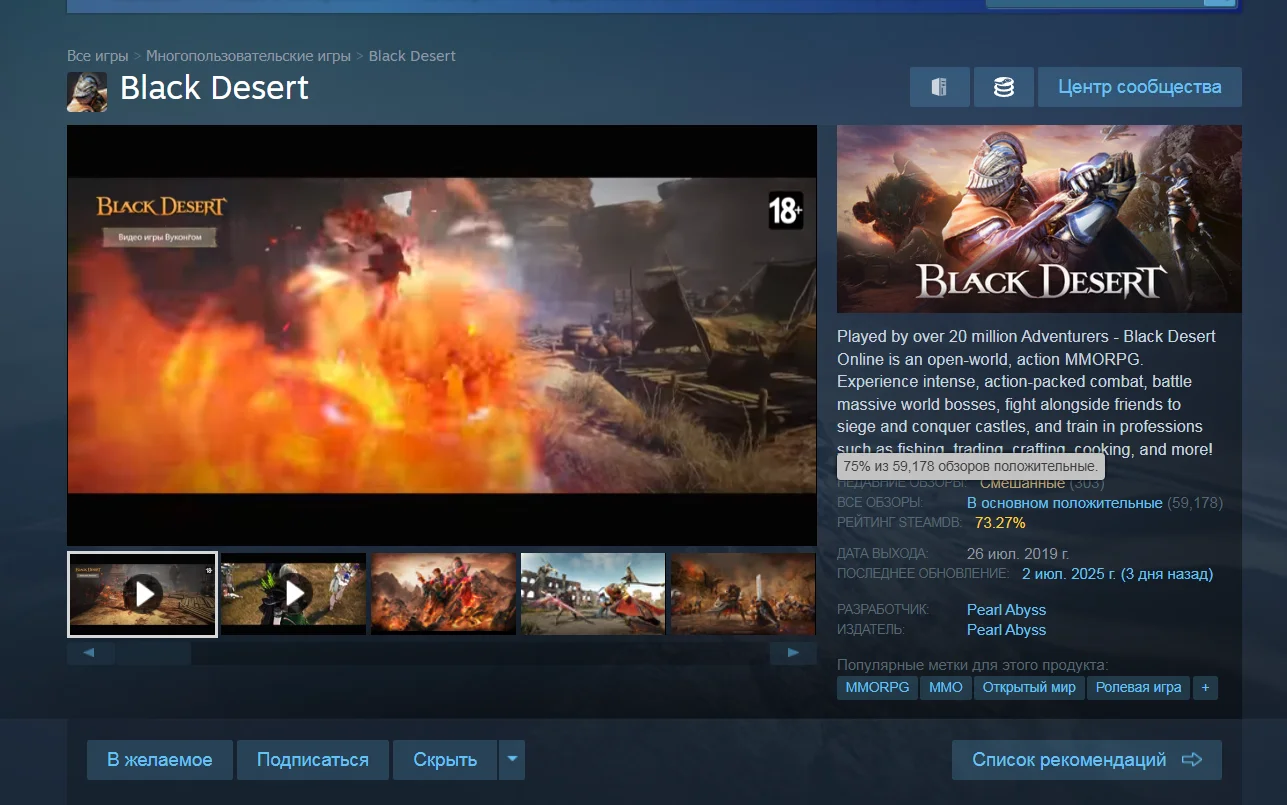Select the Открытый мир tag
This screenshot has height=805, width=1287.
coord(1029,688)
